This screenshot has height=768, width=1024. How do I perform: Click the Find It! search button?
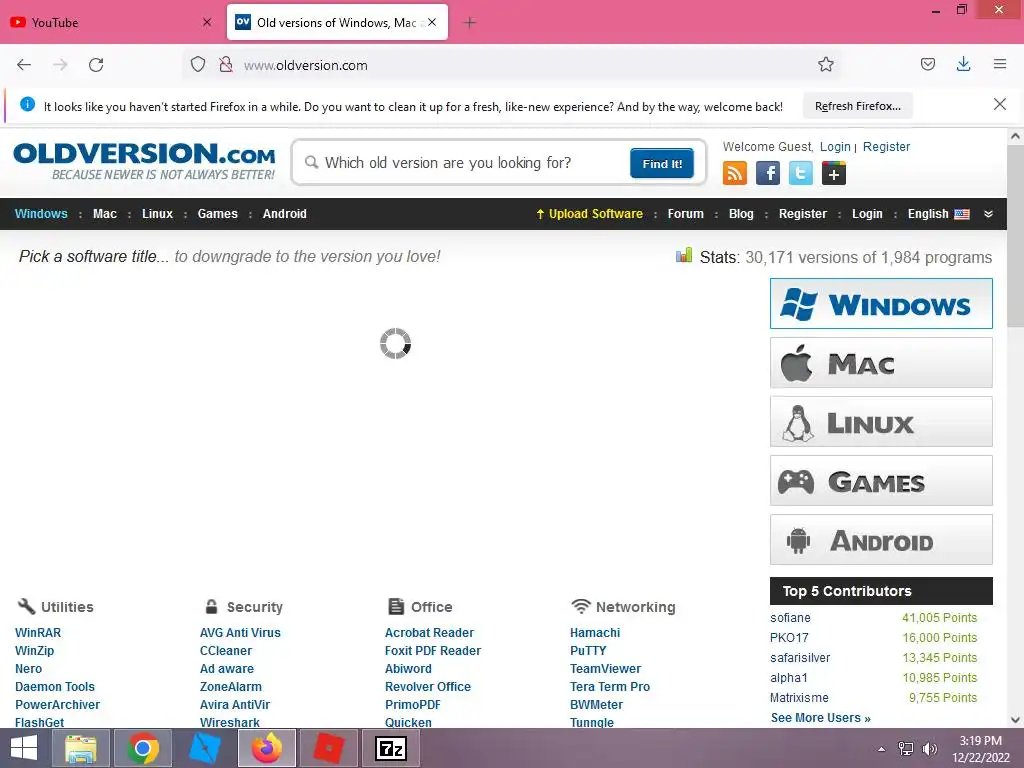click(x=662, y=163)
